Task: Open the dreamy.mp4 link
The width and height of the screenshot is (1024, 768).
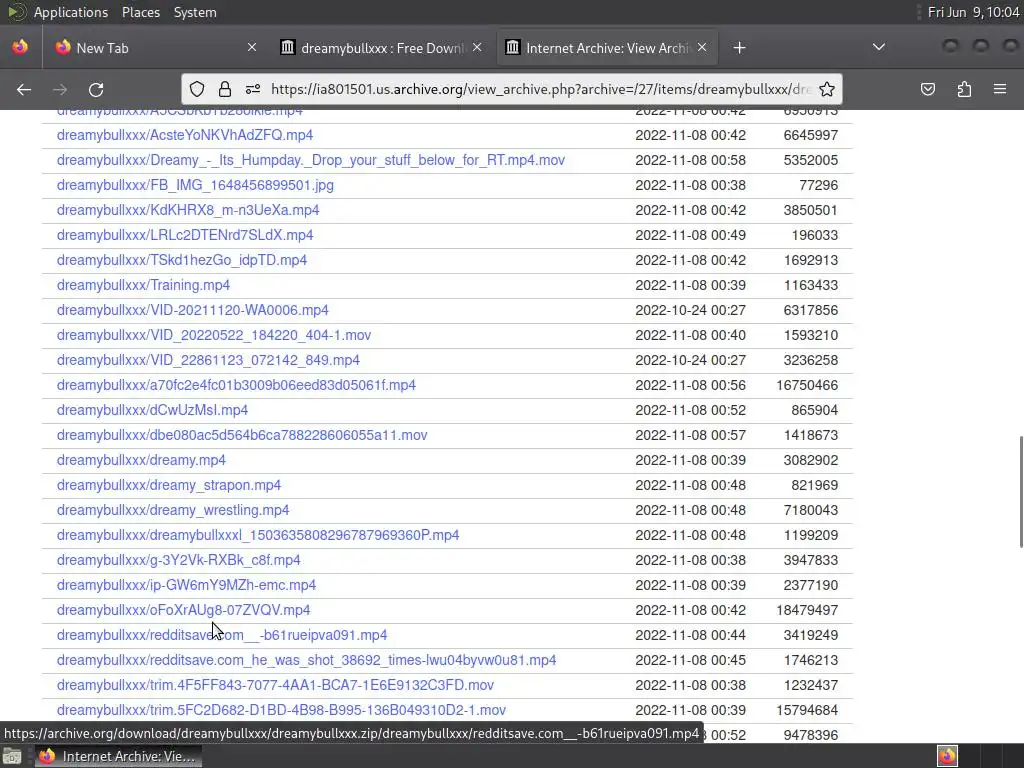Action: point(141,460)
